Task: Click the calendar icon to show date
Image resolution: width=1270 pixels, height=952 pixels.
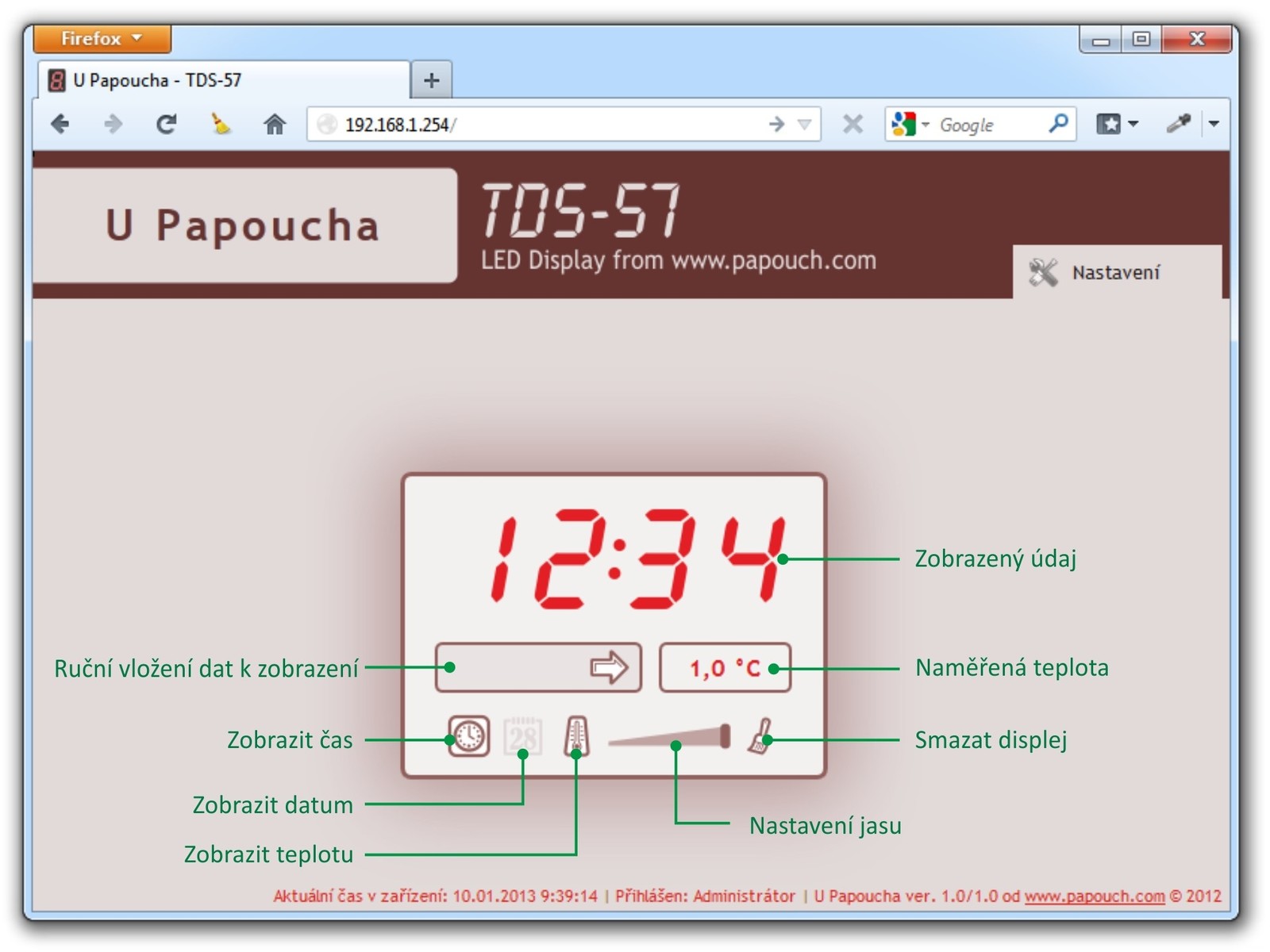Action: pyautogui.click(x=523, y=736)
